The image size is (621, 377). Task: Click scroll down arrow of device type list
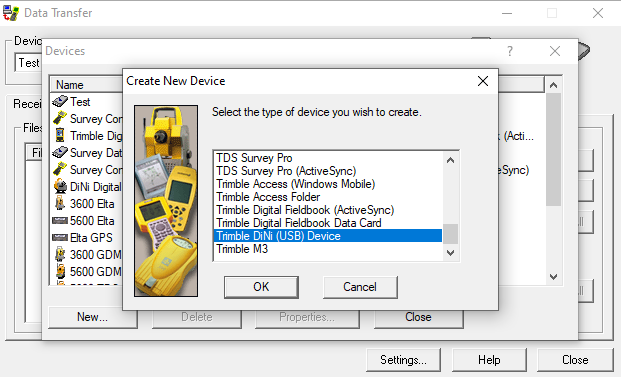click(x=450, y=253)
